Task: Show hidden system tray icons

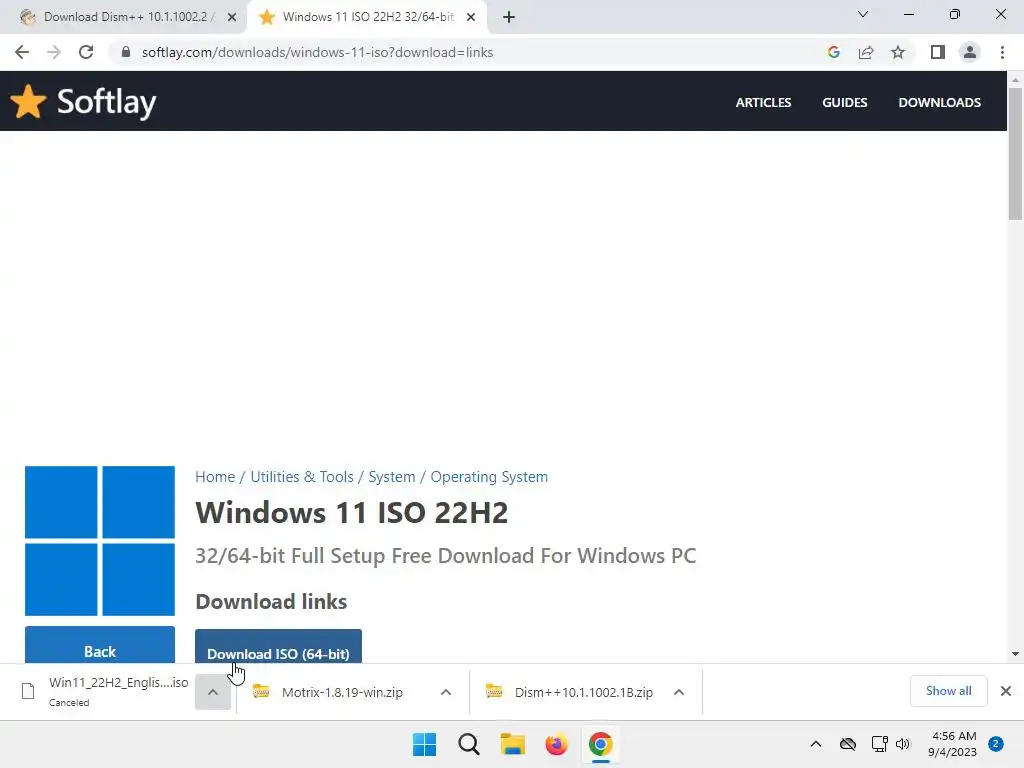Action: tap(816, 744)
